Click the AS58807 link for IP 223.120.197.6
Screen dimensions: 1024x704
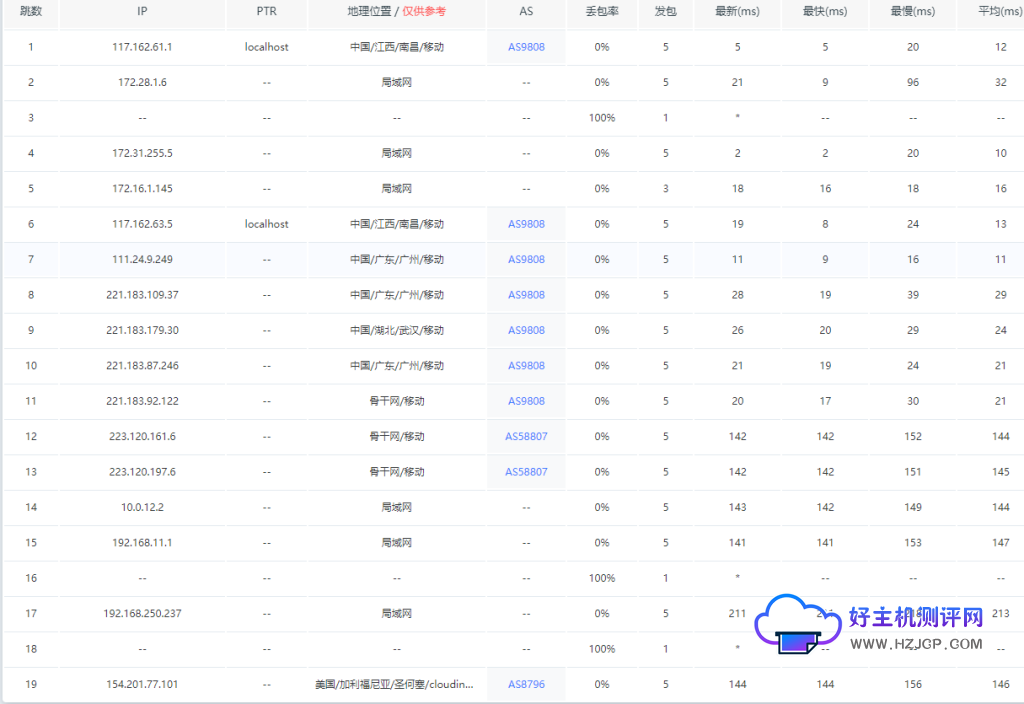click(x=526, y=472)
